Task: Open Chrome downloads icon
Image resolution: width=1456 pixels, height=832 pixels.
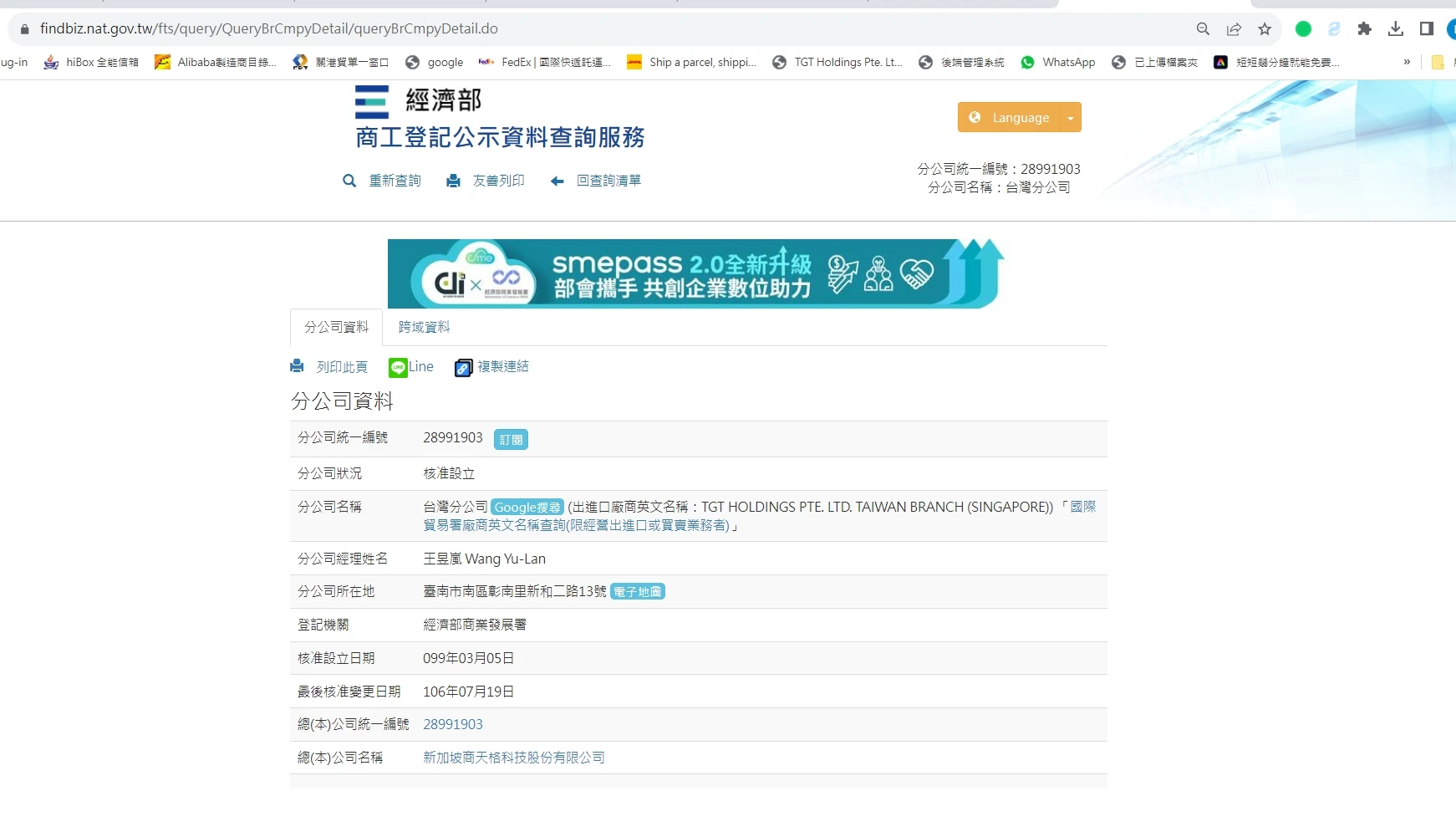Action: click(x=1396, y=29)
